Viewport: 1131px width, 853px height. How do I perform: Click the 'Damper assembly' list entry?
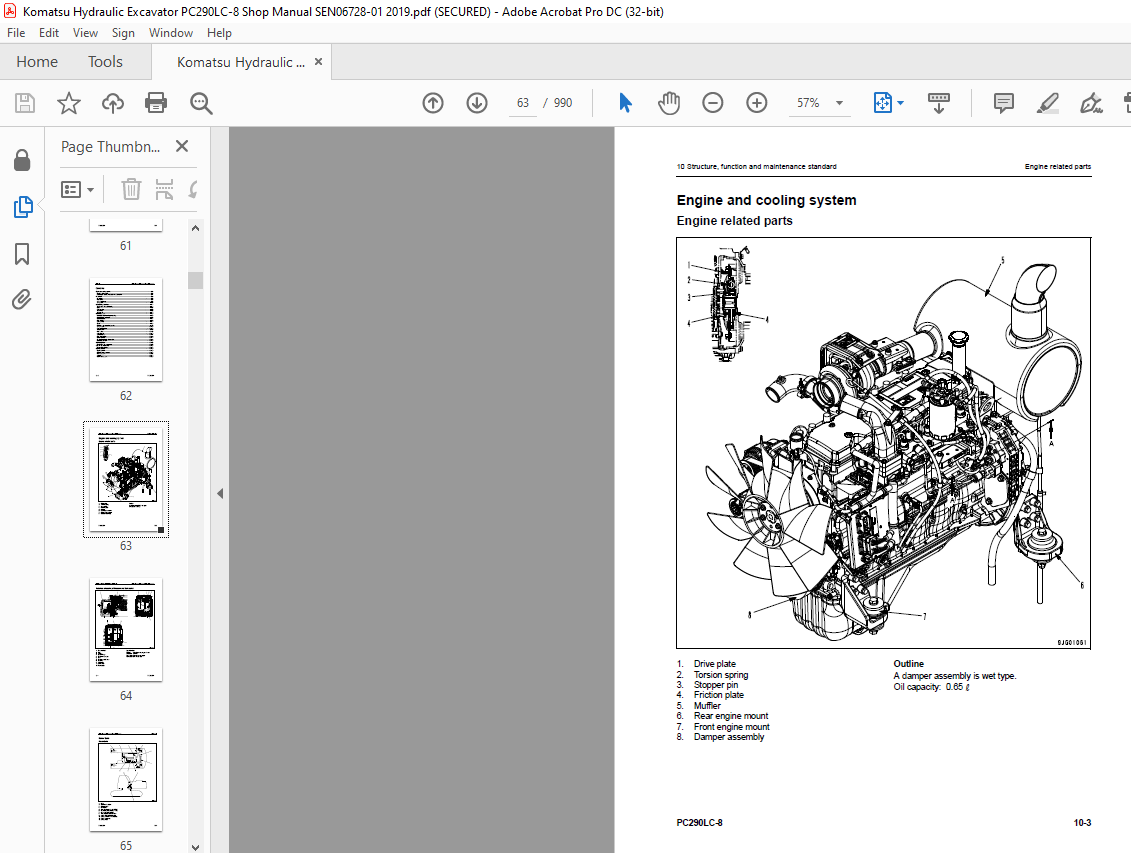729,737
